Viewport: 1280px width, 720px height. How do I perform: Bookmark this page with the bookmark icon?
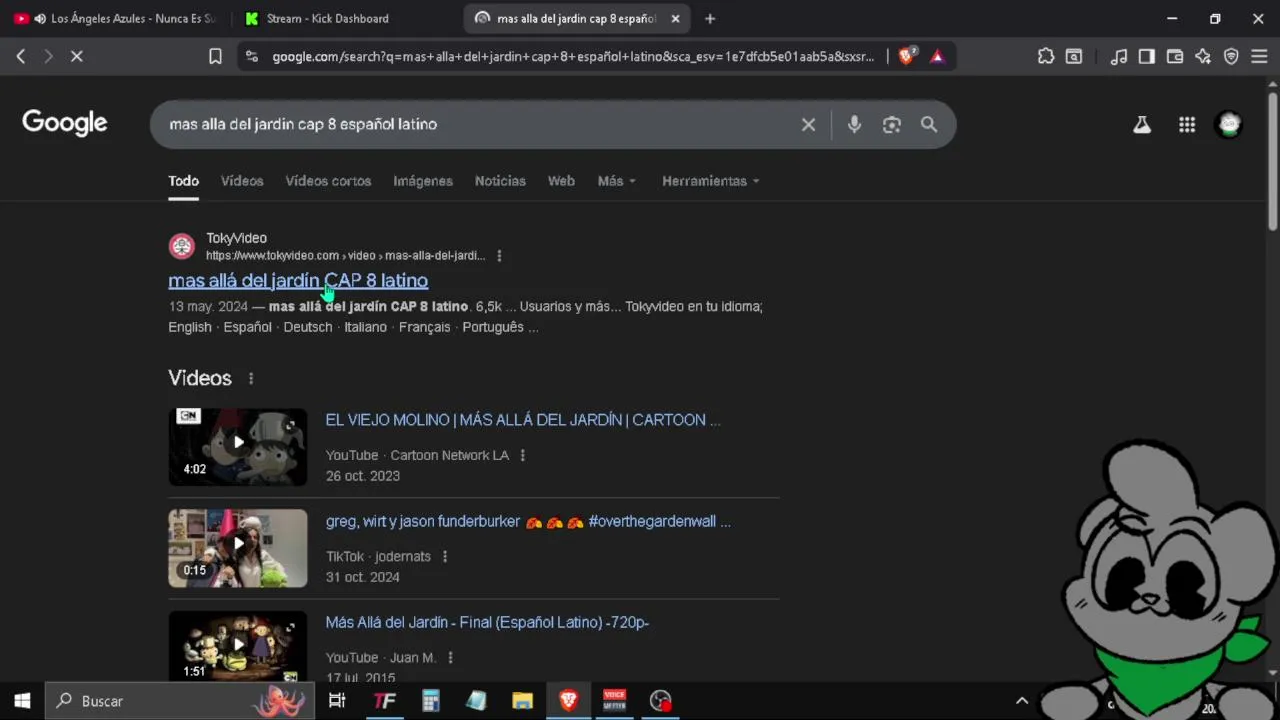tap(215, 57)
